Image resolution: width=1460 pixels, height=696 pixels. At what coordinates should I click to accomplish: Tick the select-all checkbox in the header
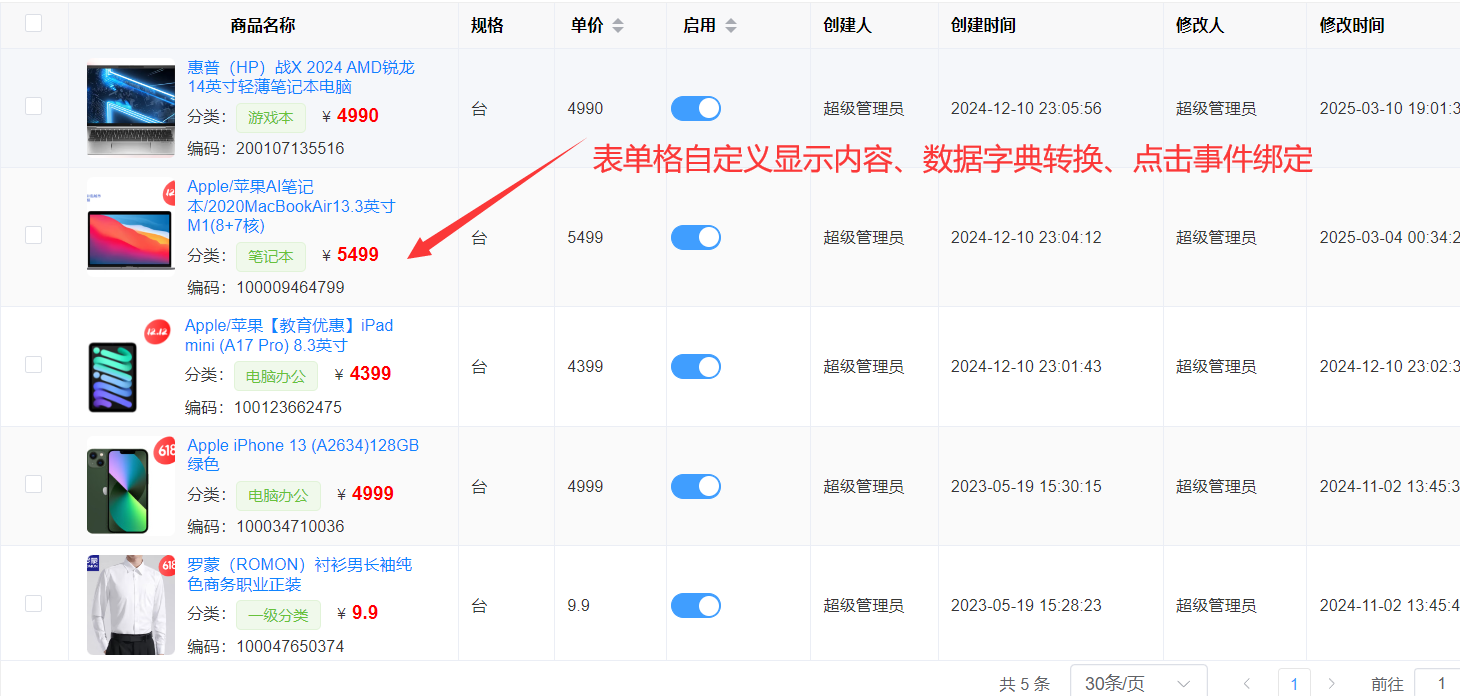coord(33,23)
